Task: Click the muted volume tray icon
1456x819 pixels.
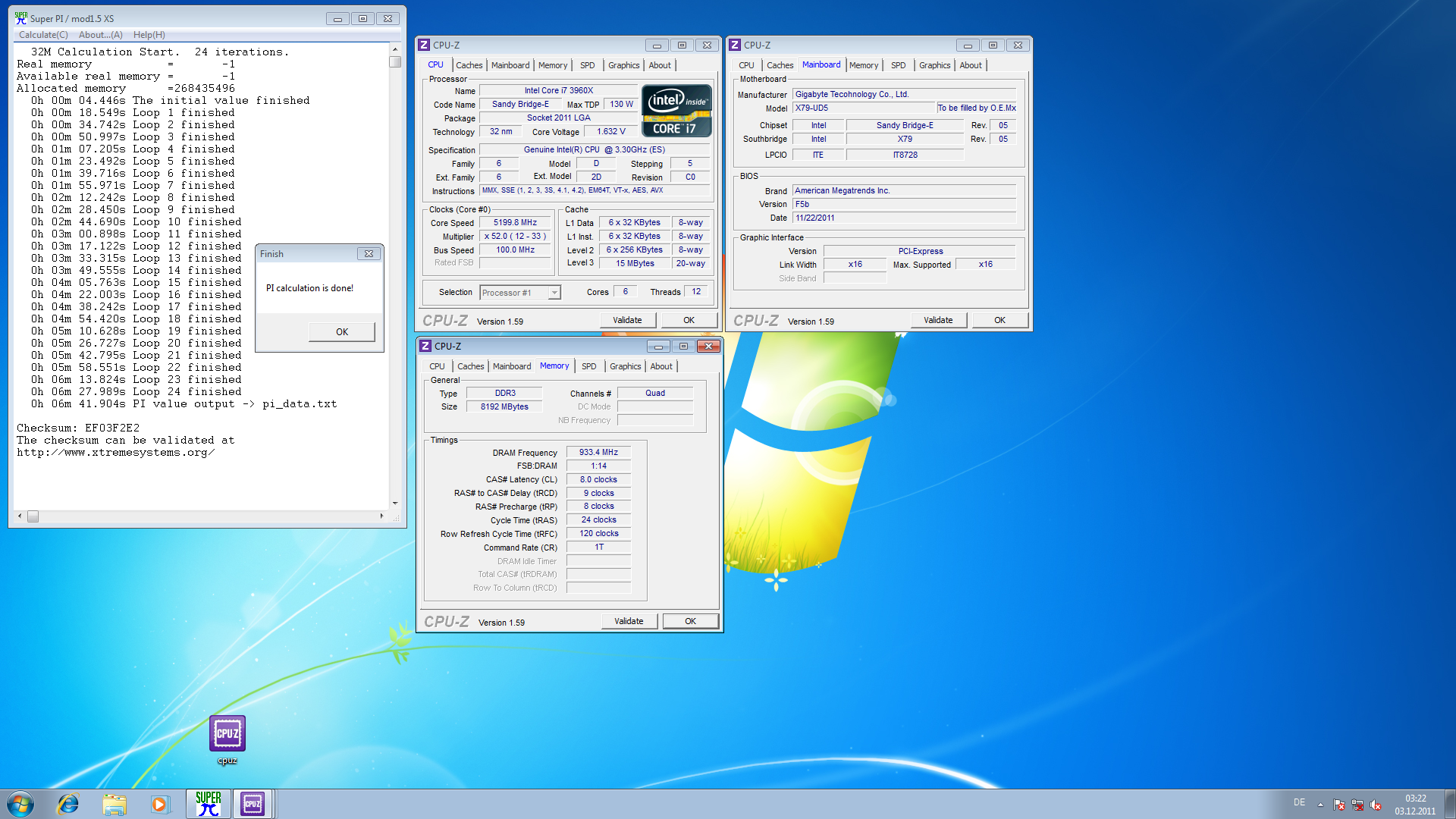Action: point(1376,805)
